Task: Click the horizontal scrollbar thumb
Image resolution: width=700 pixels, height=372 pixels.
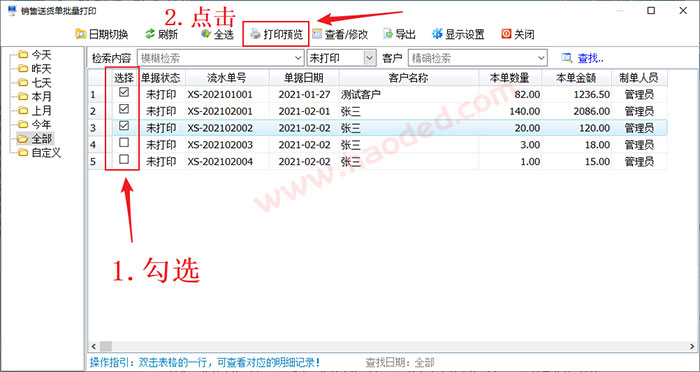Action: click(106, 346)
